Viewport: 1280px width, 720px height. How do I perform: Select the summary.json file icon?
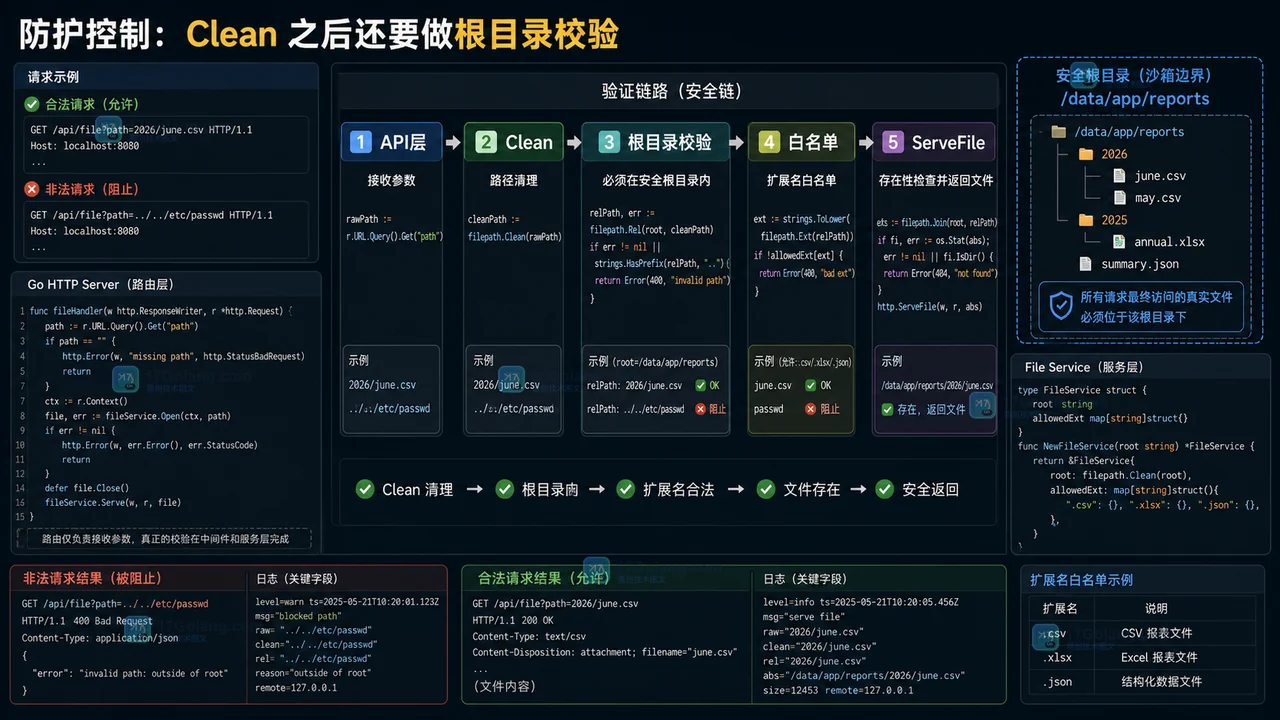(1086, 264)
